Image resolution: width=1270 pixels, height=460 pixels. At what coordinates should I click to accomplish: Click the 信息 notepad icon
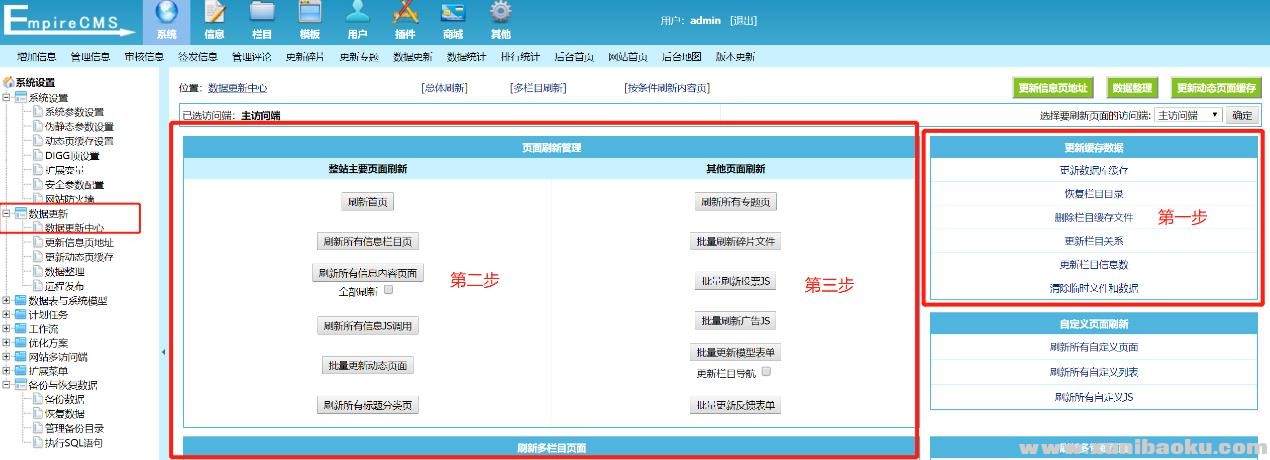pos(214,14)
